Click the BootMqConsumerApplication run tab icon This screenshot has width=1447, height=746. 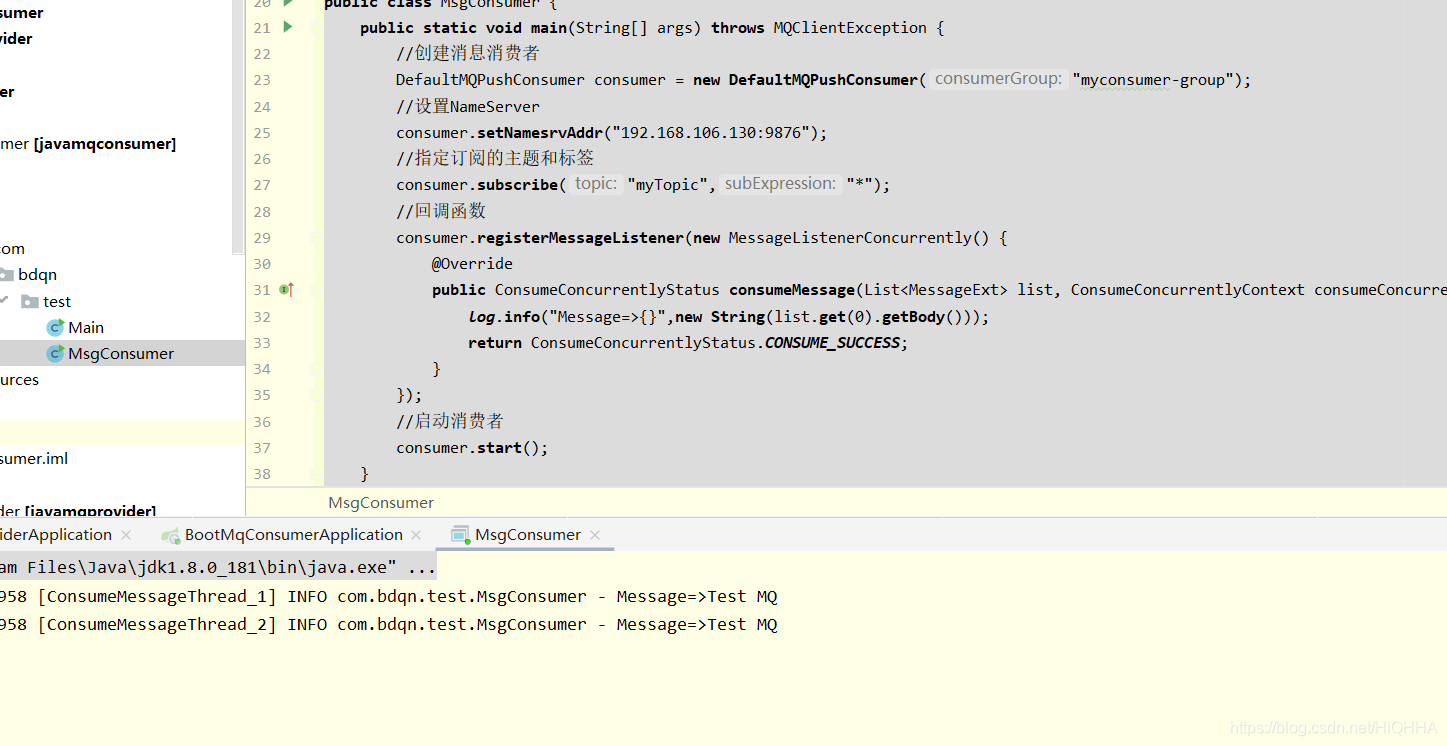(x=171, y=535)
